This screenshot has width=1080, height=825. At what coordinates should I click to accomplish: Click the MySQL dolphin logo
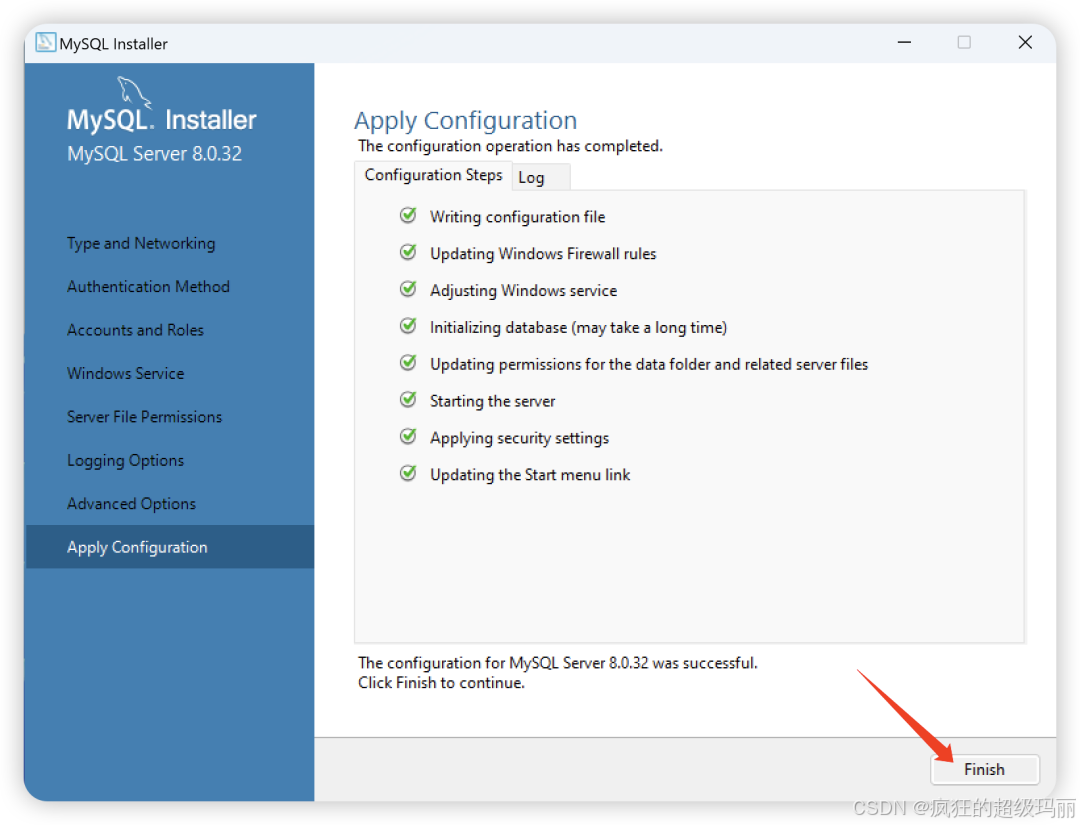click(133, 91)
